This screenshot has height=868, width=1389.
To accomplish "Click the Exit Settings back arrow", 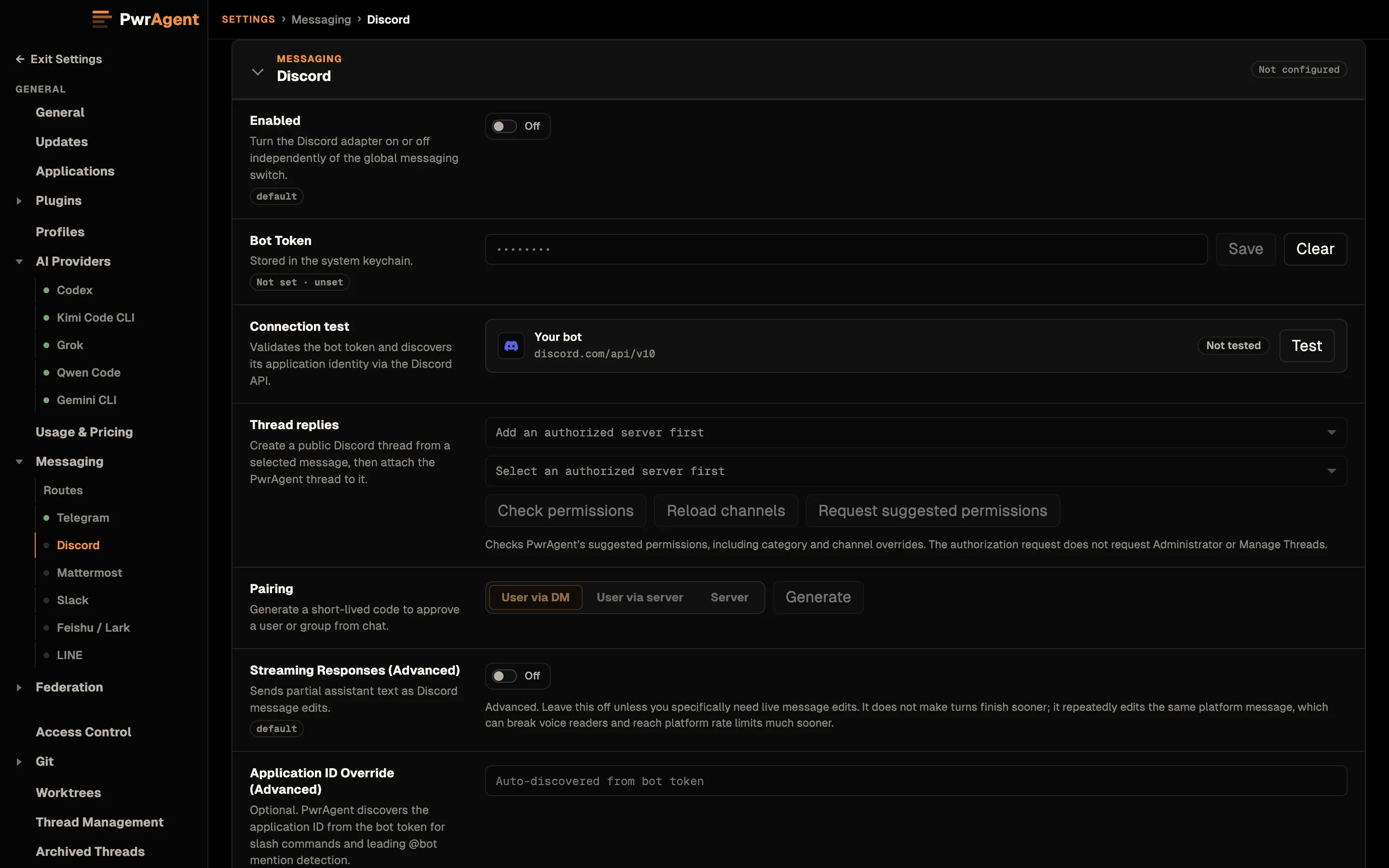I will pyautogui.click(x=20, y=59).
